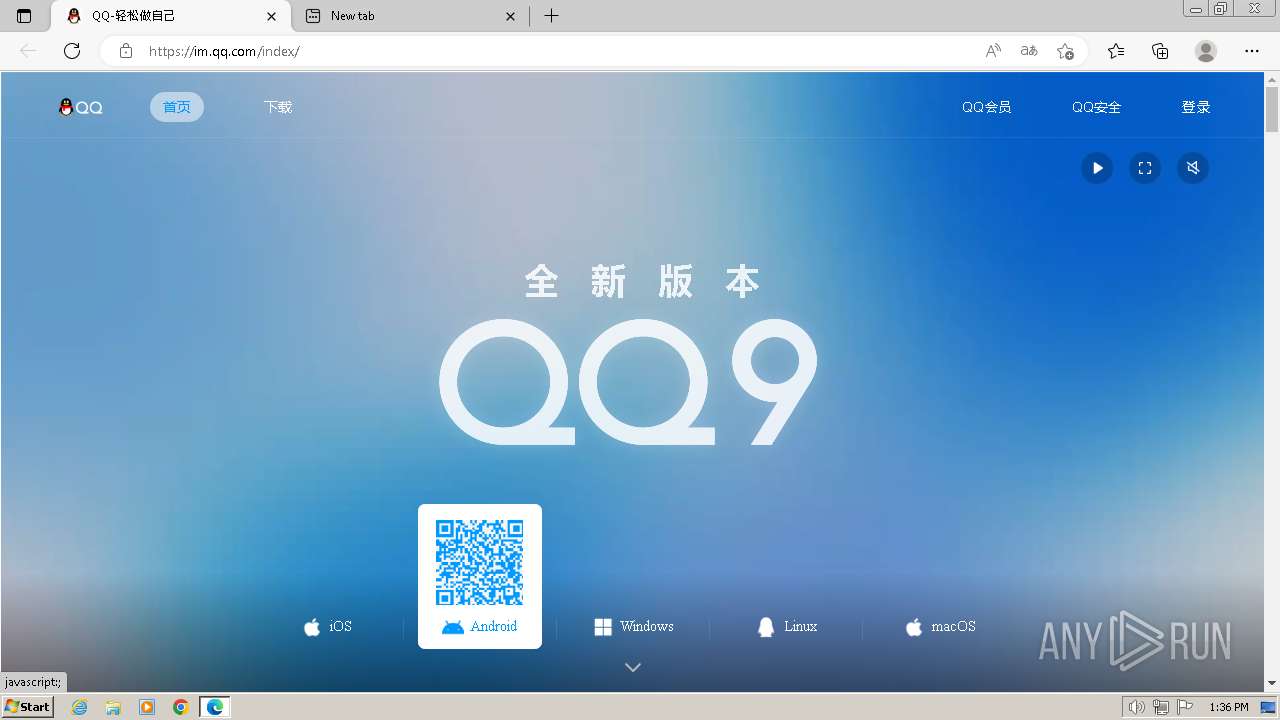Open the network tray icon
The image size is (1280, 720).
pos(1161,707)
